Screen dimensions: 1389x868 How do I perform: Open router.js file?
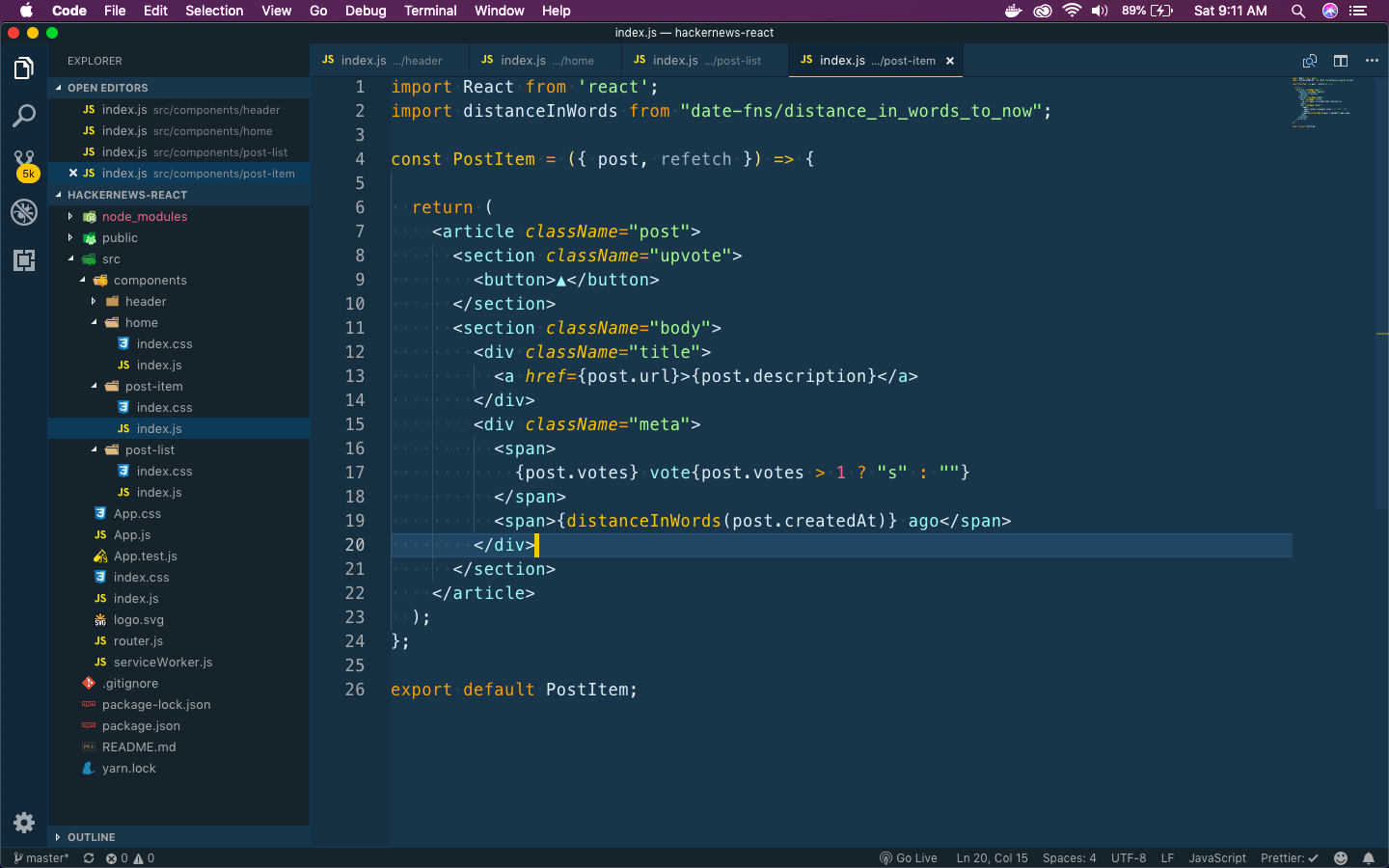pyautogui.click(x=178, y=641)
